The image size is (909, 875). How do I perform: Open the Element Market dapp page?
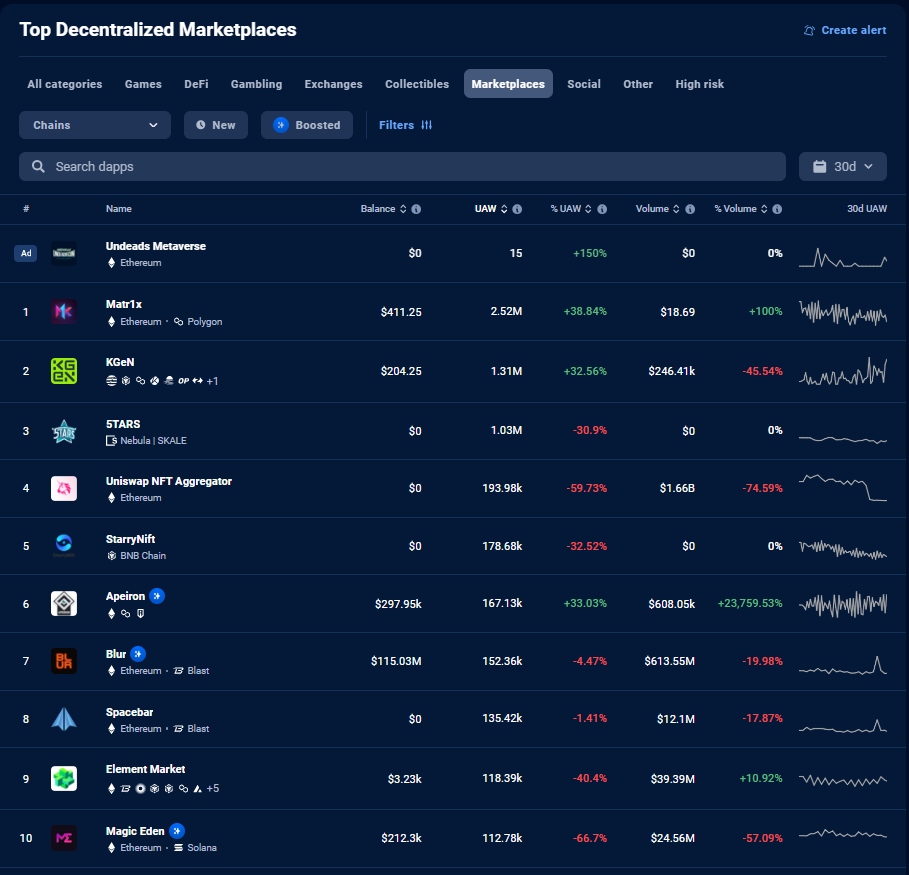[146, 769]
